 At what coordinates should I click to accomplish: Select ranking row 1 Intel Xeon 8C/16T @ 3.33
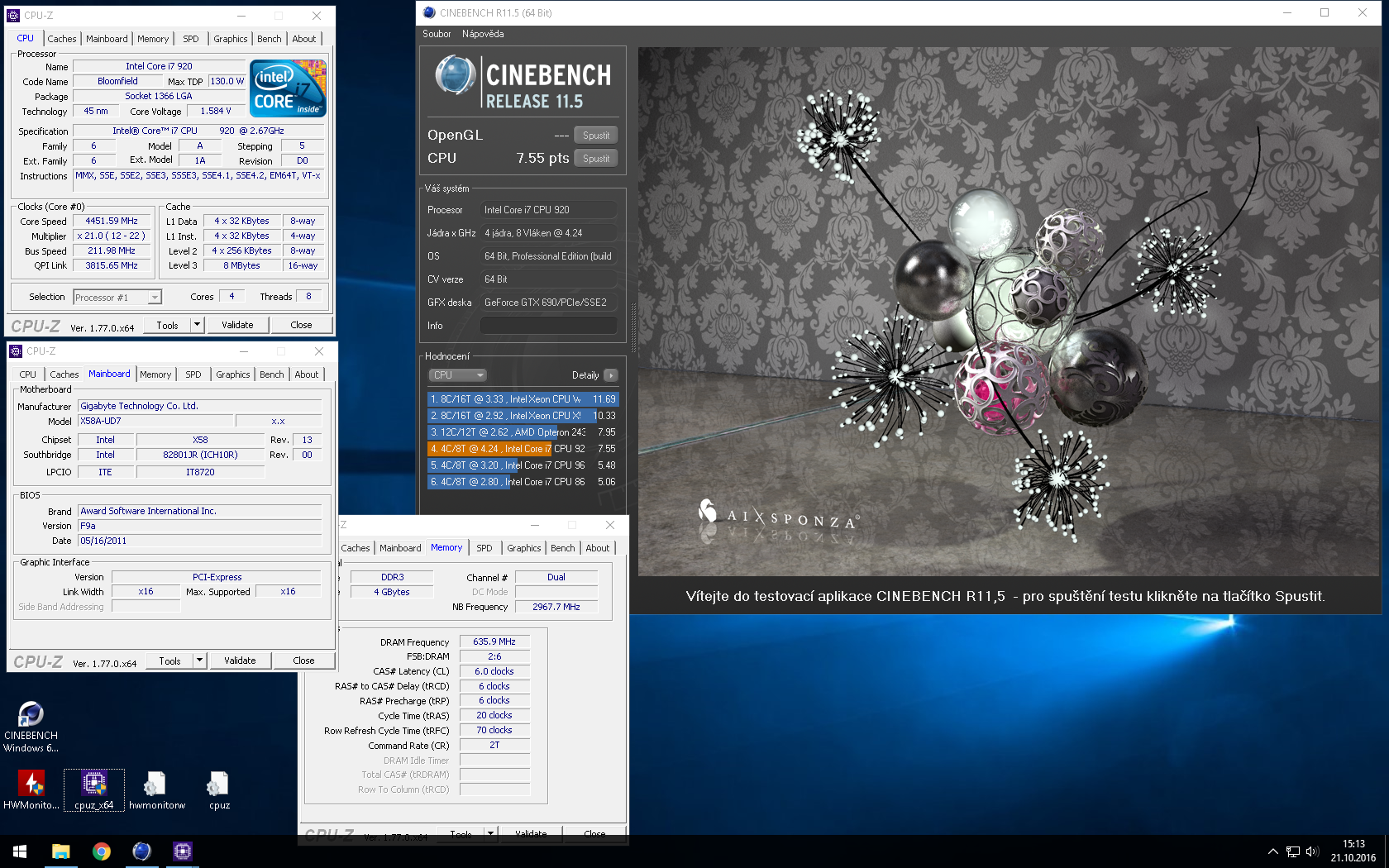(523, 399)
